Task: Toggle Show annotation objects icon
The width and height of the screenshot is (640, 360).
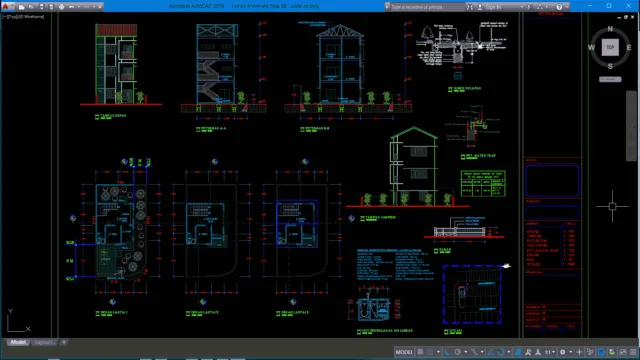Action: pyautogui.click(x=518, y=352)
